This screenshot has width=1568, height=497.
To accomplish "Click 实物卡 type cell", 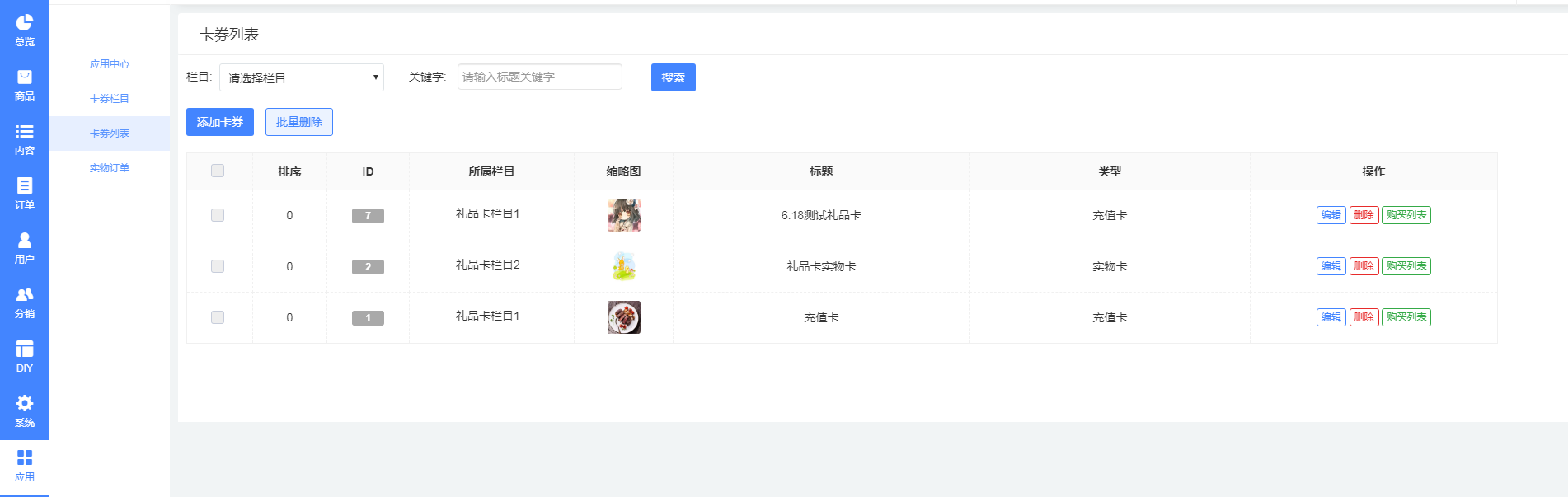I will (1110, 266).
